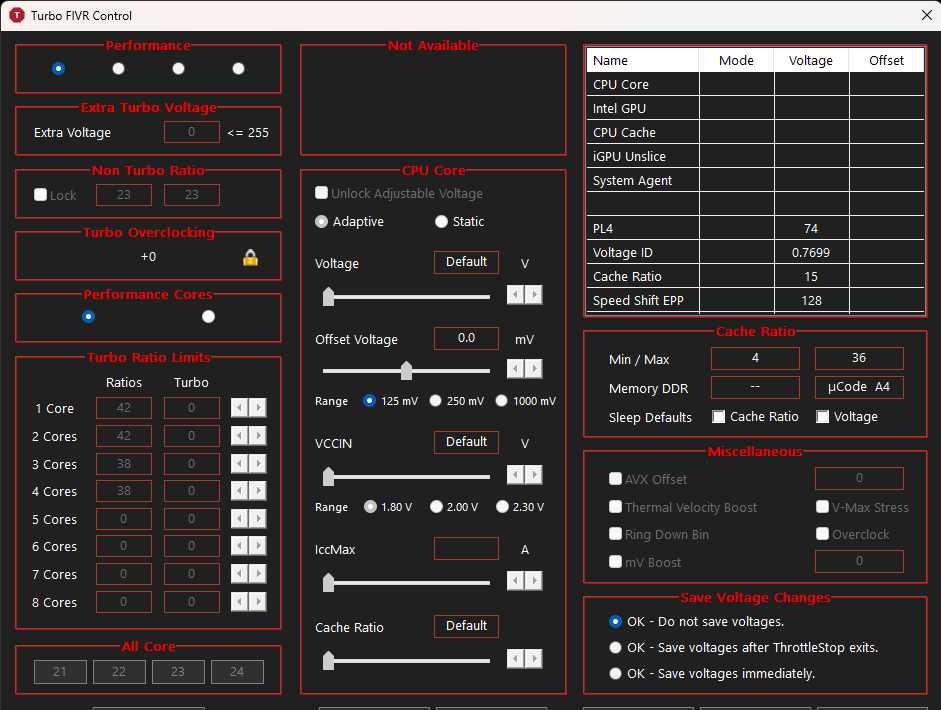Decrease the 2 Cores turbo ratio arrow
This screenshot has width=941, height=710.
coord(239,436)
